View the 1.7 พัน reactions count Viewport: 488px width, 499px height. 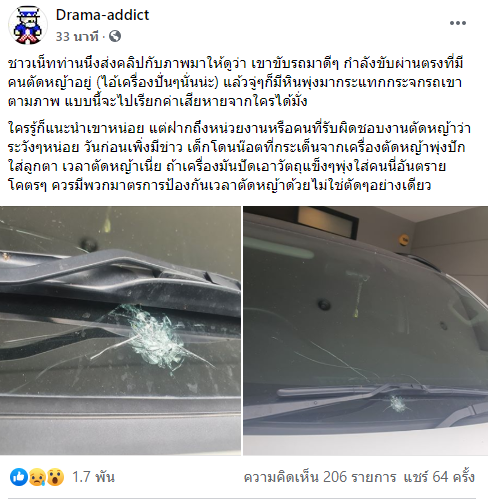(x=93, y=477)
